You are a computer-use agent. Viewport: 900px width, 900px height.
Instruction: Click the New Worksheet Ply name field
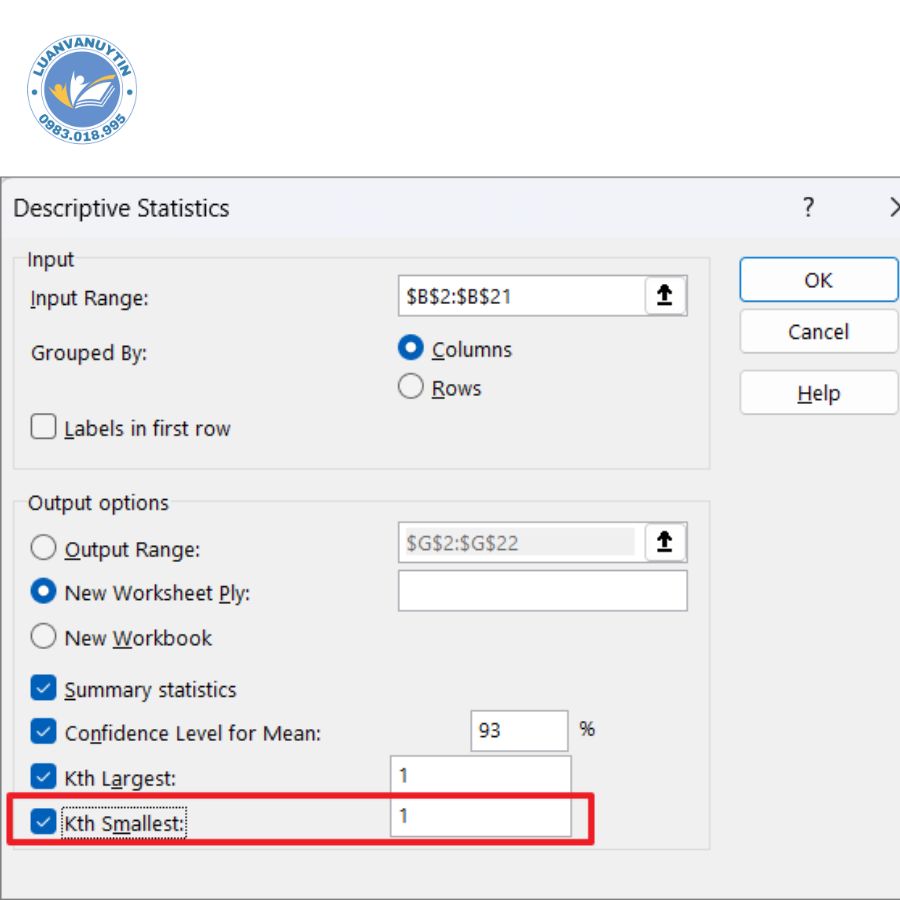coord(542,591)
